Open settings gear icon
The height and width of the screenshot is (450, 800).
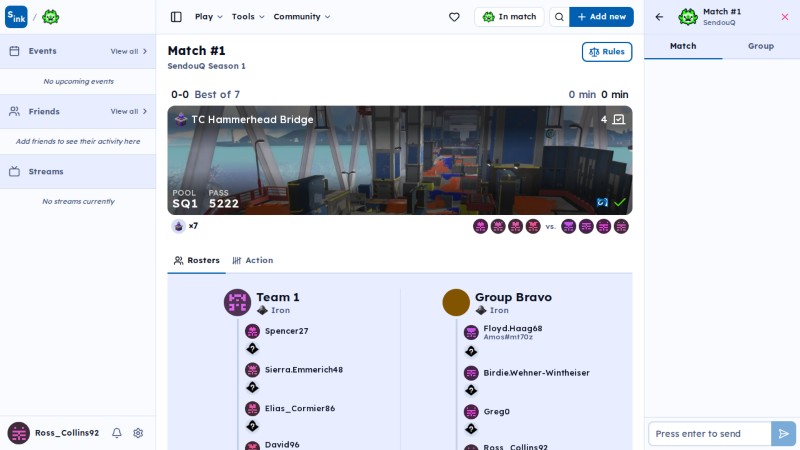point(138,433)
